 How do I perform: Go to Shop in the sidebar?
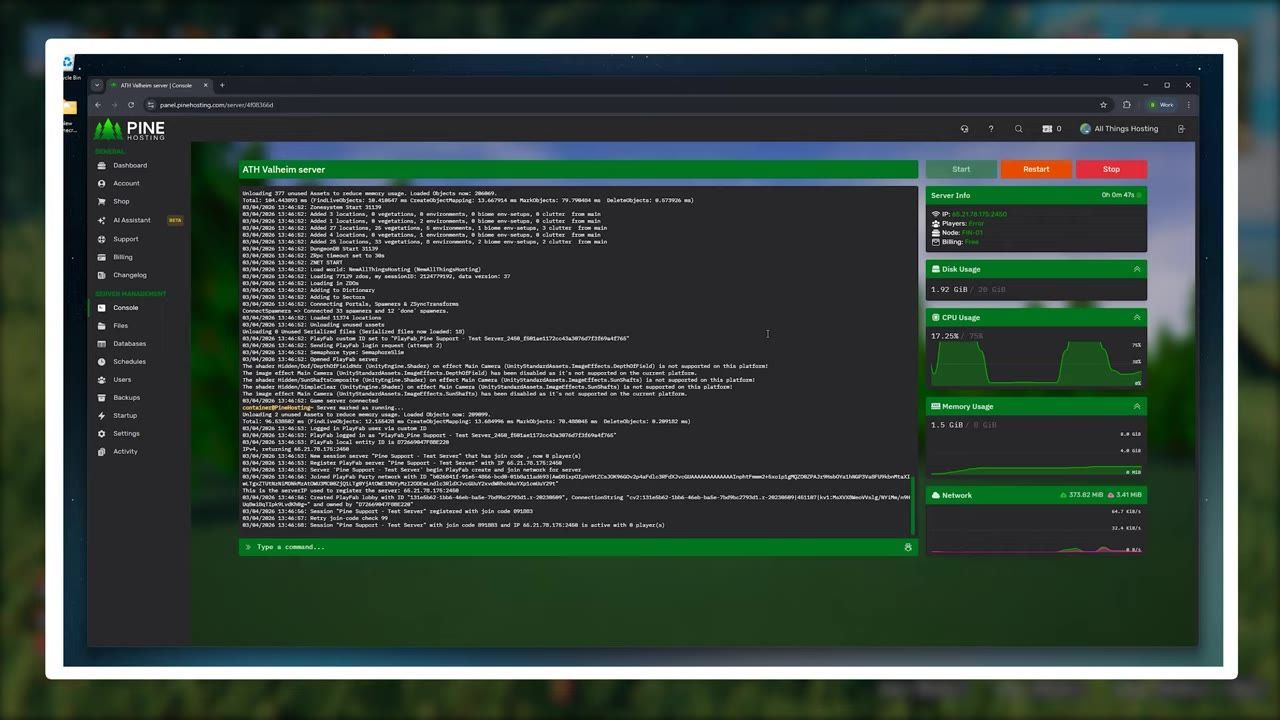121,201
